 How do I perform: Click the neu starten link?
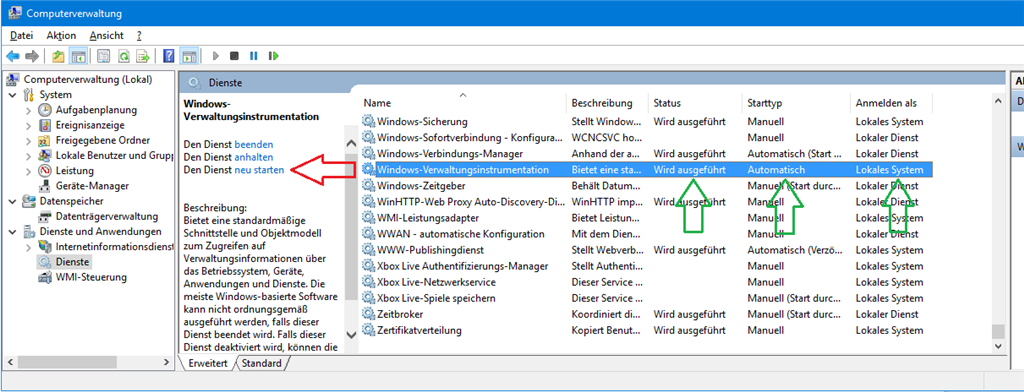tap(259, 170)
